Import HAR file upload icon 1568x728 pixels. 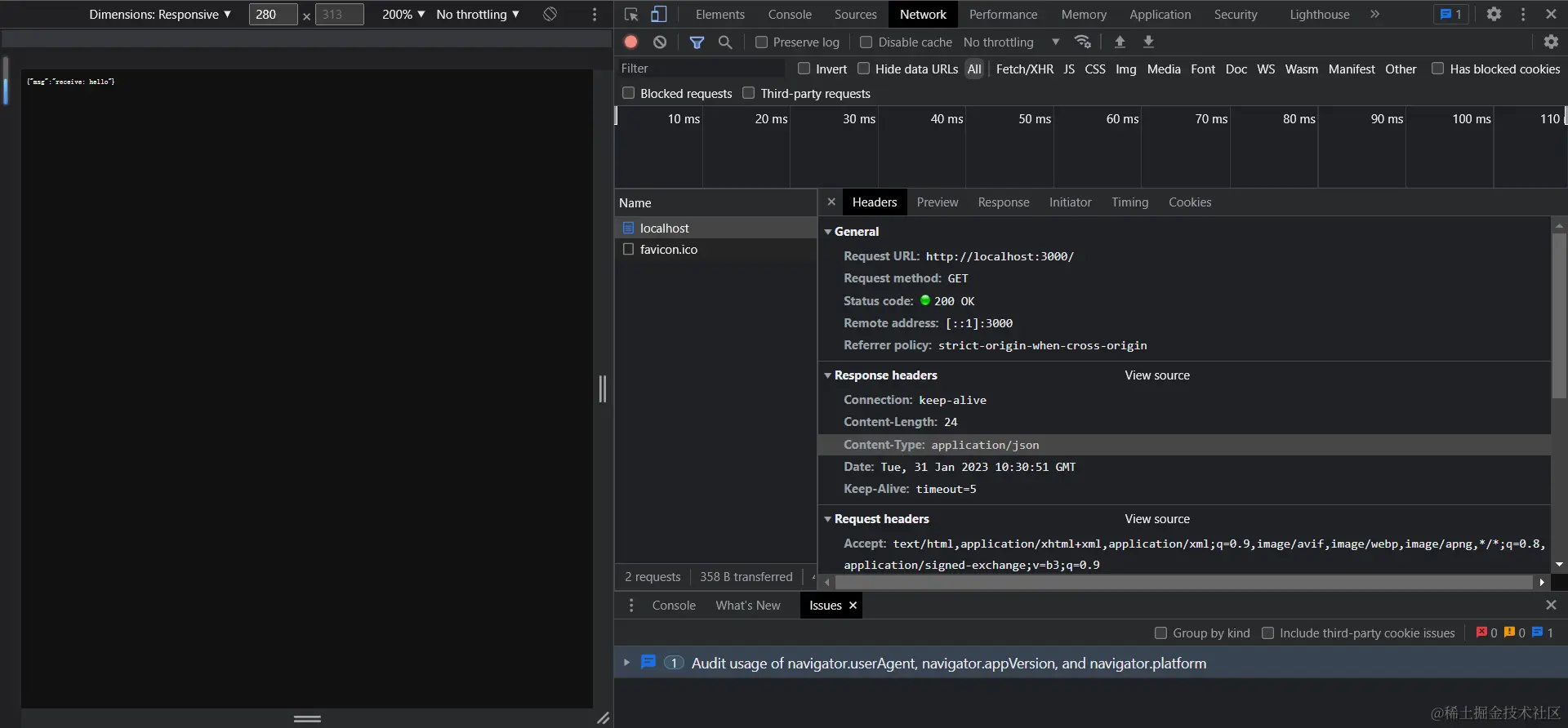pos(1120,42)
